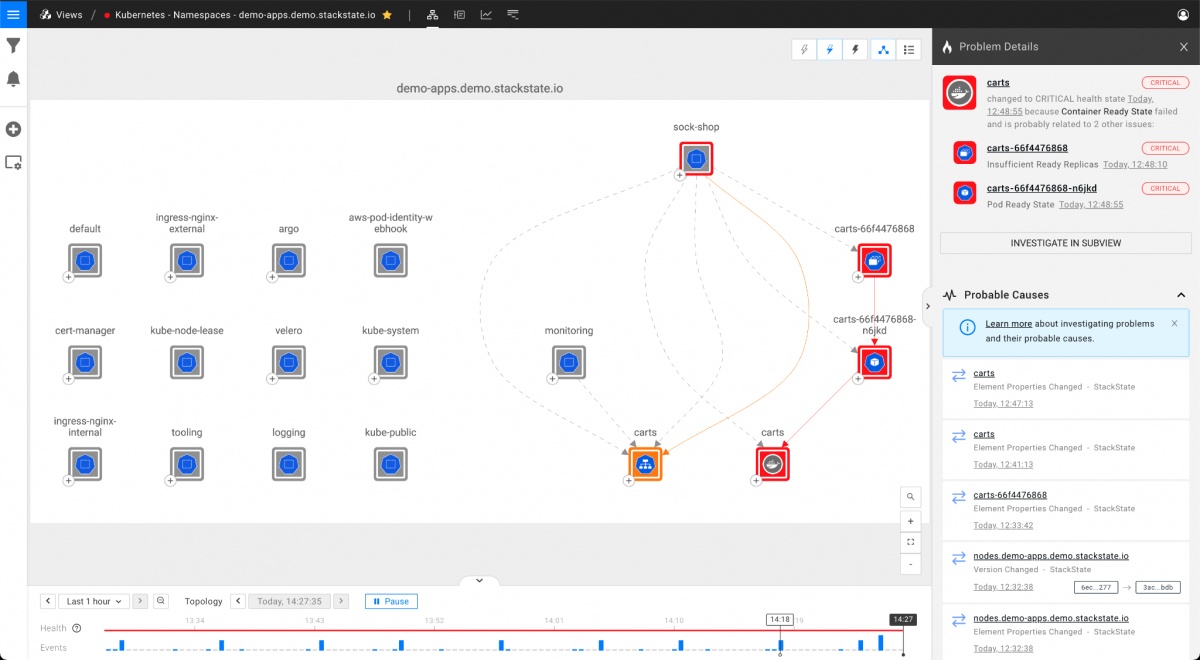This screenshot has width=1200, height=660.
Task: Click the sock-shop namespace node
Action: tap(697, 158)
